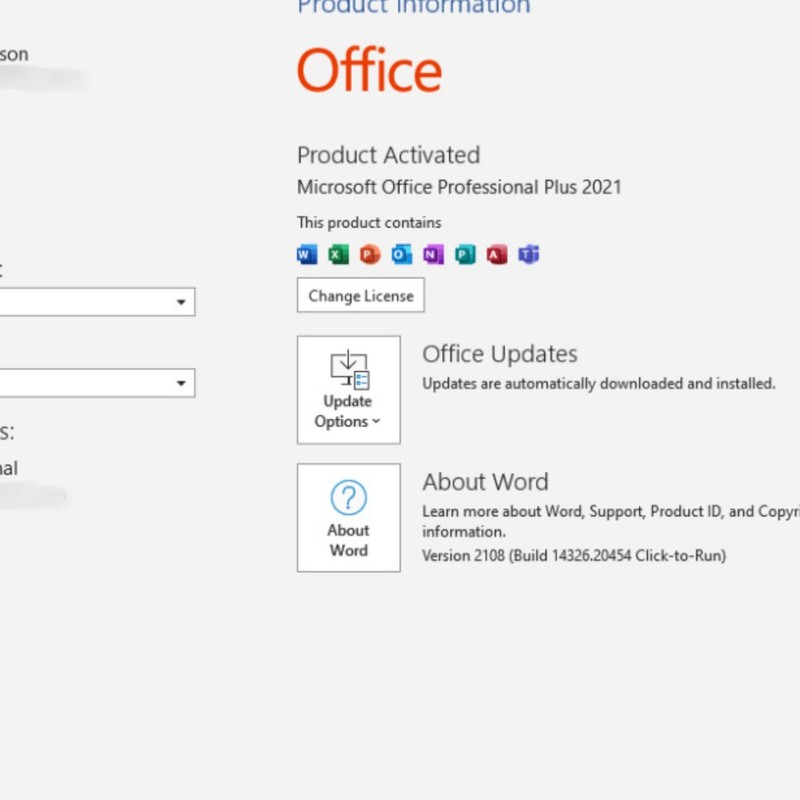Select the Product Activated text
This screenshot has width=800, height=800.
tap(389, 155)
